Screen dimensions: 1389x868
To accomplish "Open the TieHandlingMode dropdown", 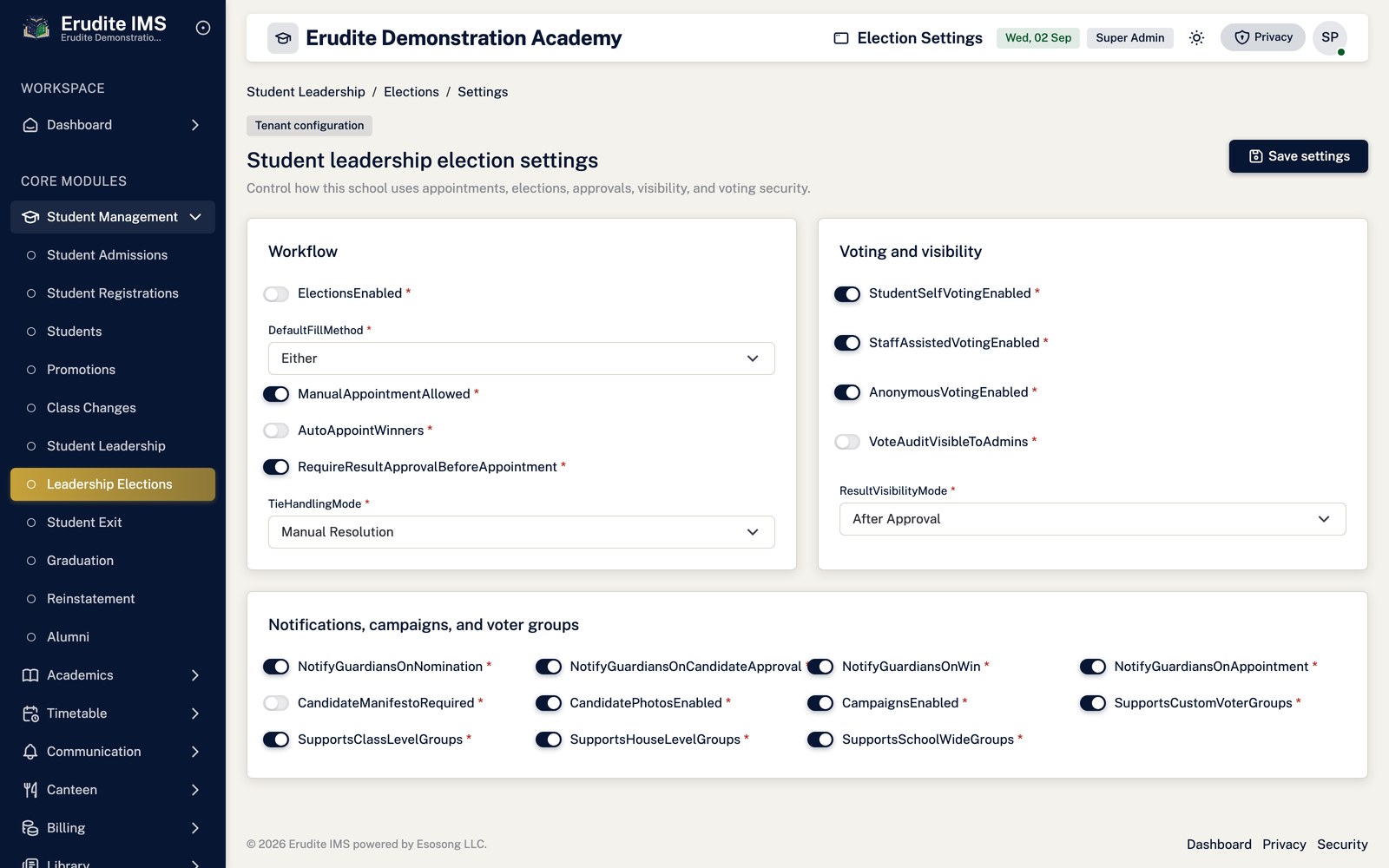I will pos(522,532).
